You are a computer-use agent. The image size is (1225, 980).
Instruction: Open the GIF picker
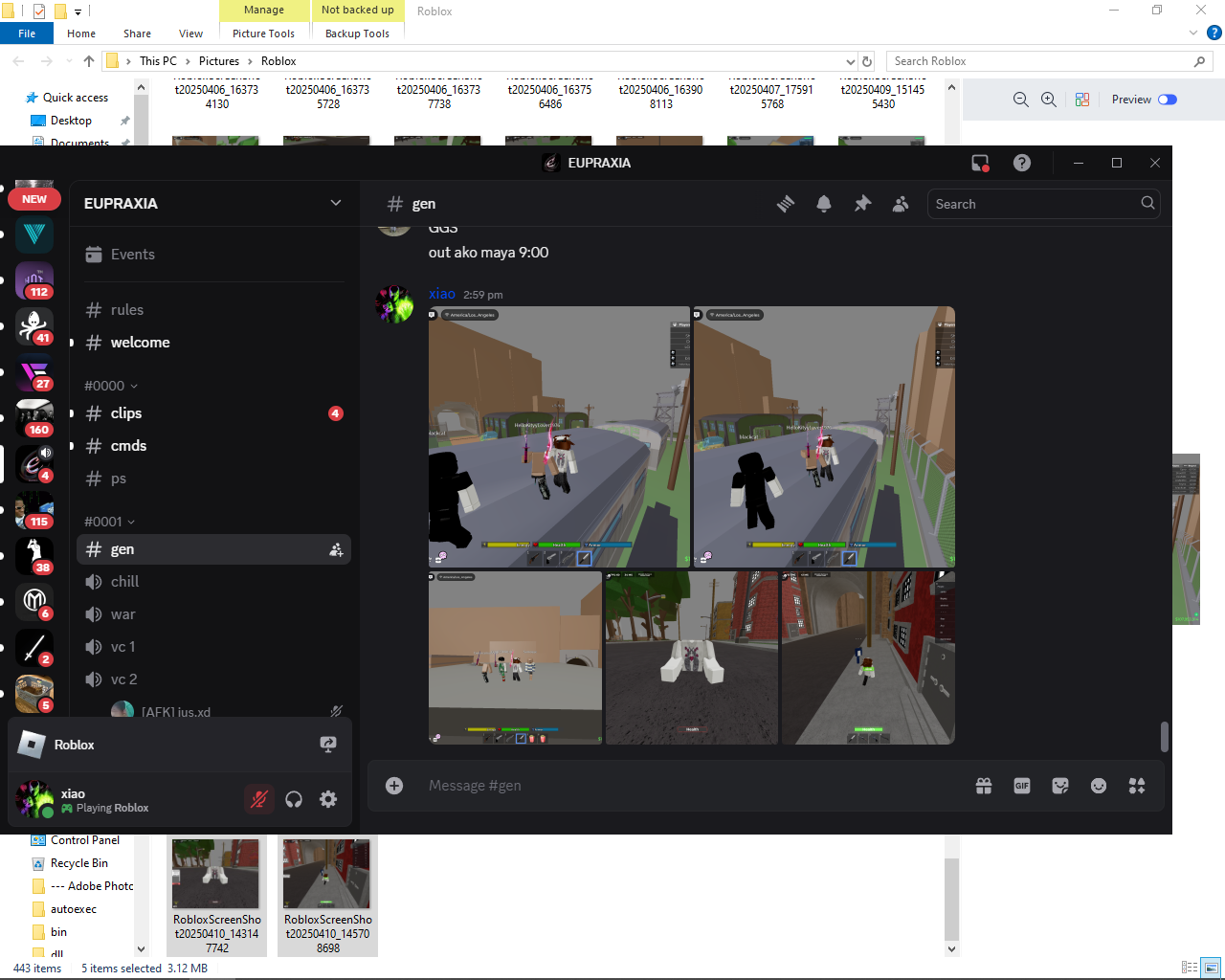(1022, 786)
